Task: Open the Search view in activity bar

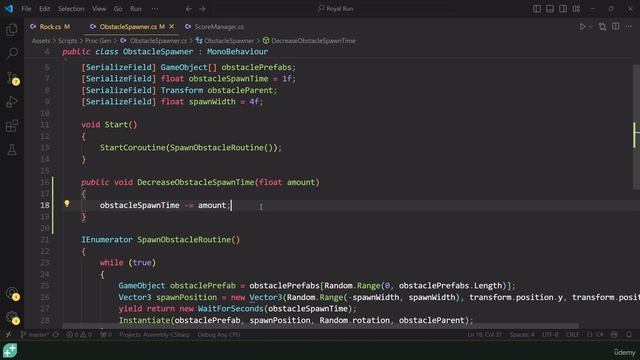Action: [x=12, y=53]
